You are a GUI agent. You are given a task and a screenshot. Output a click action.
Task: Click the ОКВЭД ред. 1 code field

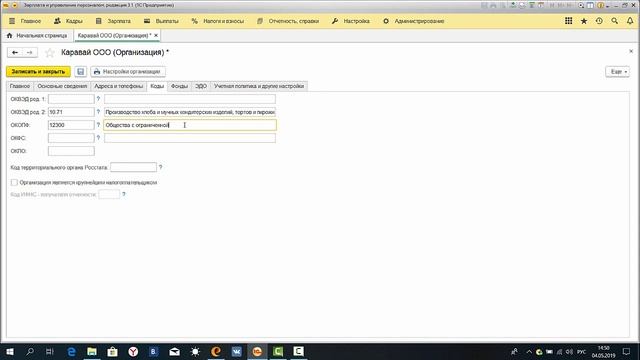(x=71, y=99)
